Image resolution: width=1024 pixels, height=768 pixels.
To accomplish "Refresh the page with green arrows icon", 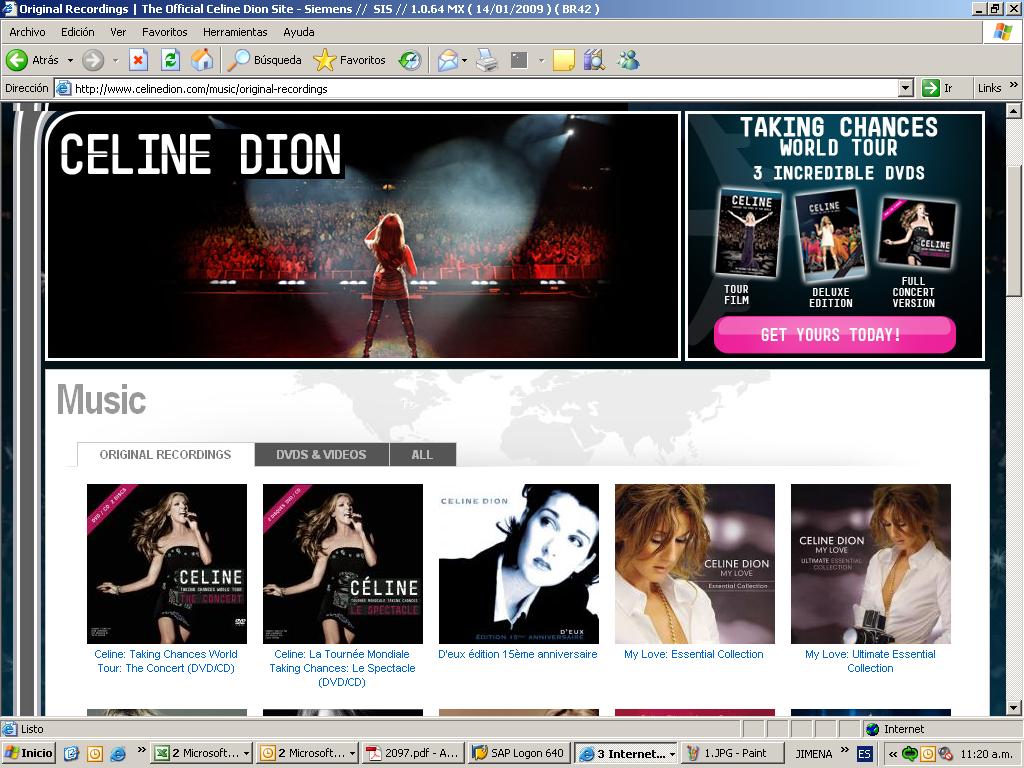I will (x=170, y=60).
